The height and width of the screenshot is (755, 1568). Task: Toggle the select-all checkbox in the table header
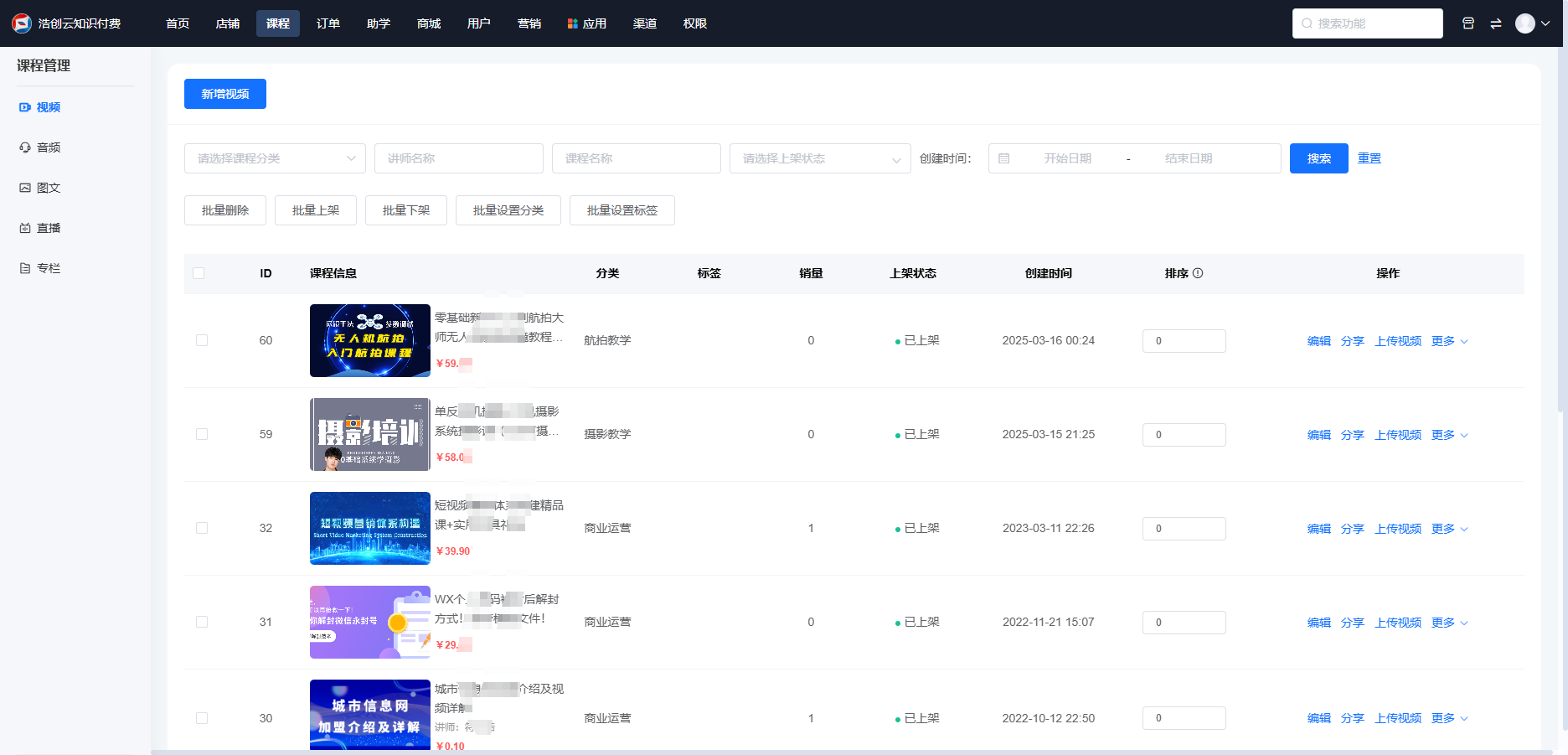(x=199, y=273)
